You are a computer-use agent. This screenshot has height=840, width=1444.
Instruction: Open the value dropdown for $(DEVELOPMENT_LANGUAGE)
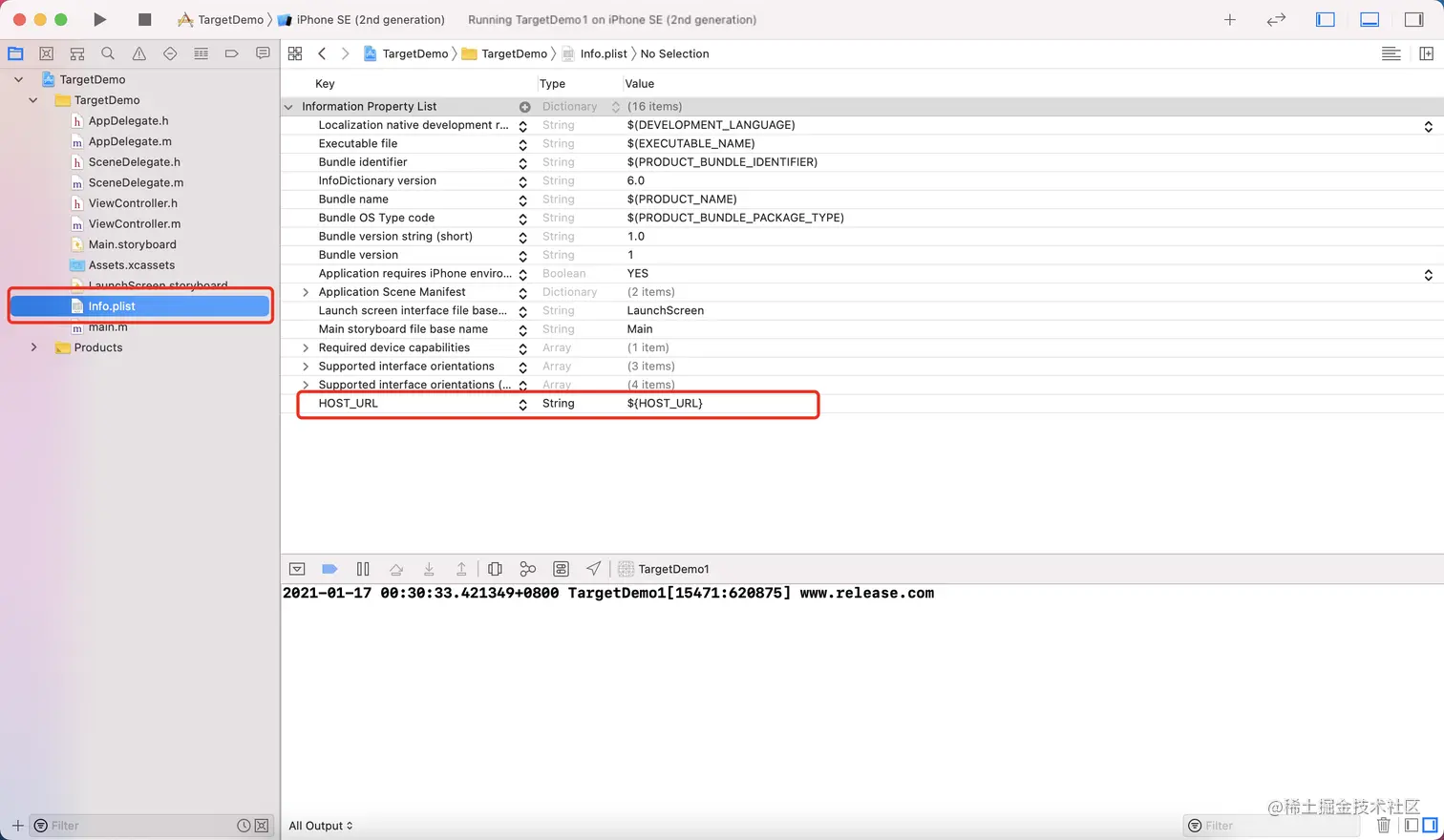pos(1428,126)
